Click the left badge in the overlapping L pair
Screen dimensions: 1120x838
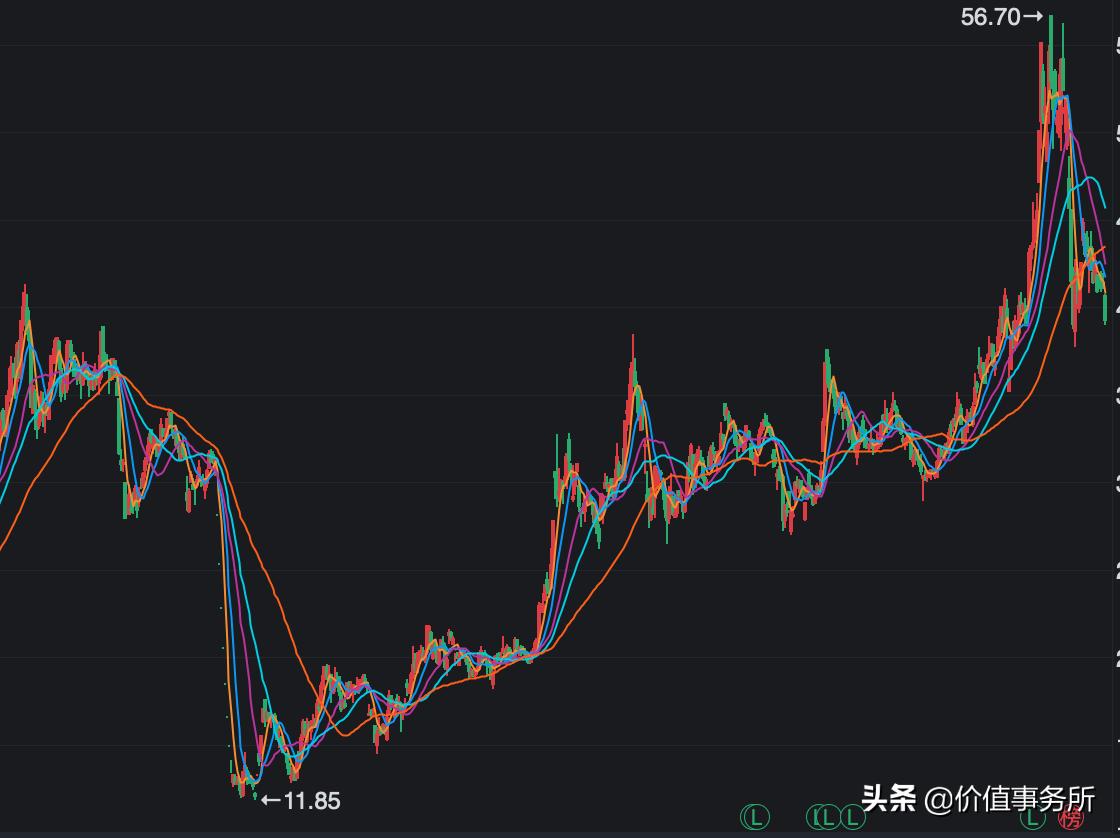click(x=819, y=817)
